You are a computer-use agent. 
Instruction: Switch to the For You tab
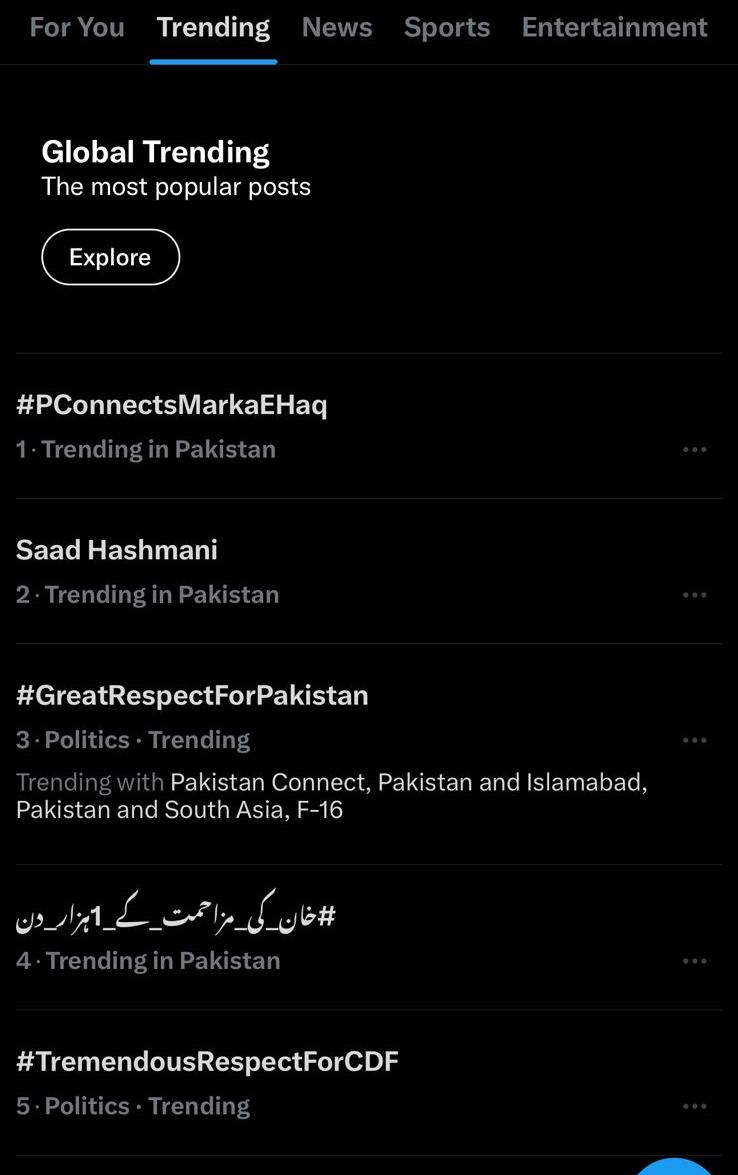(77, 28)
